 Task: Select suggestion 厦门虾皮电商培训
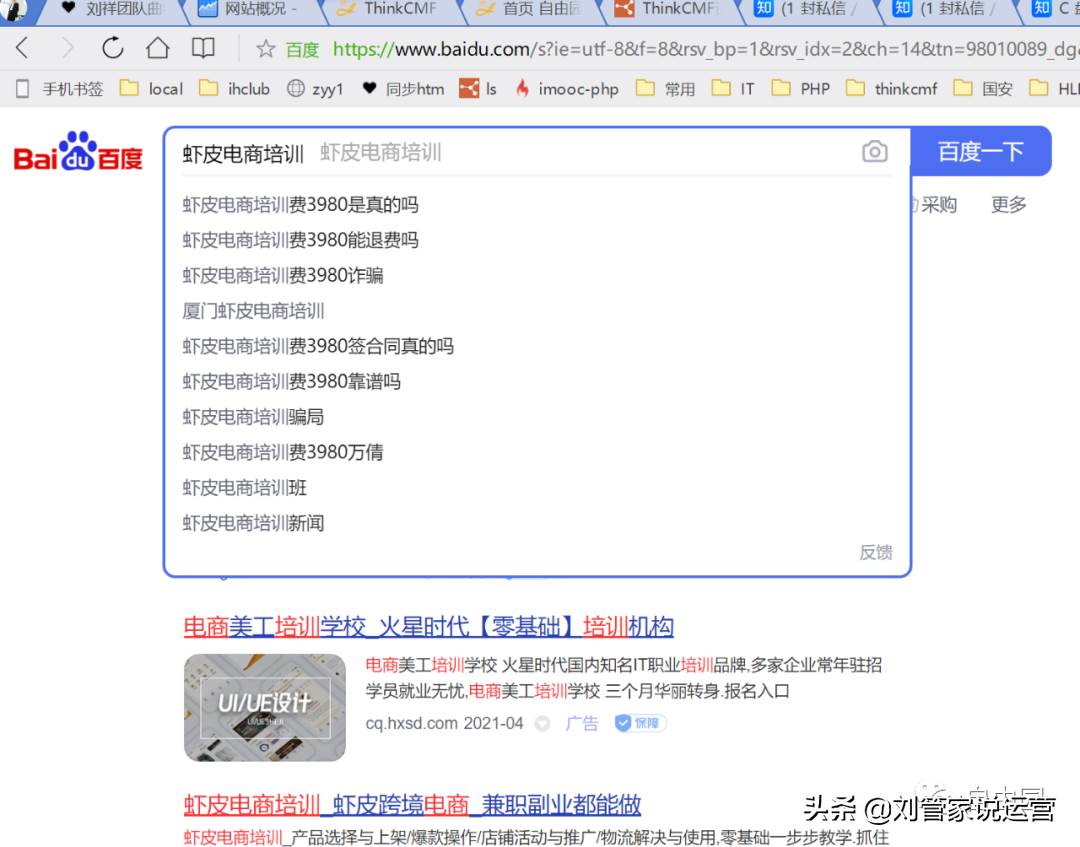coord(253,311)
